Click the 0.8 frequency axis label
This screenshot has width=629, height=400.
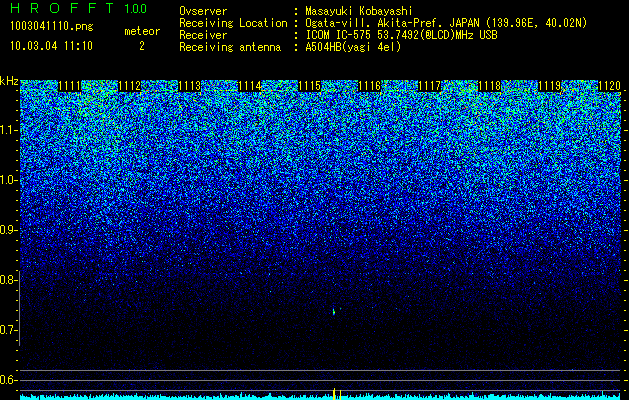(7, 280)
